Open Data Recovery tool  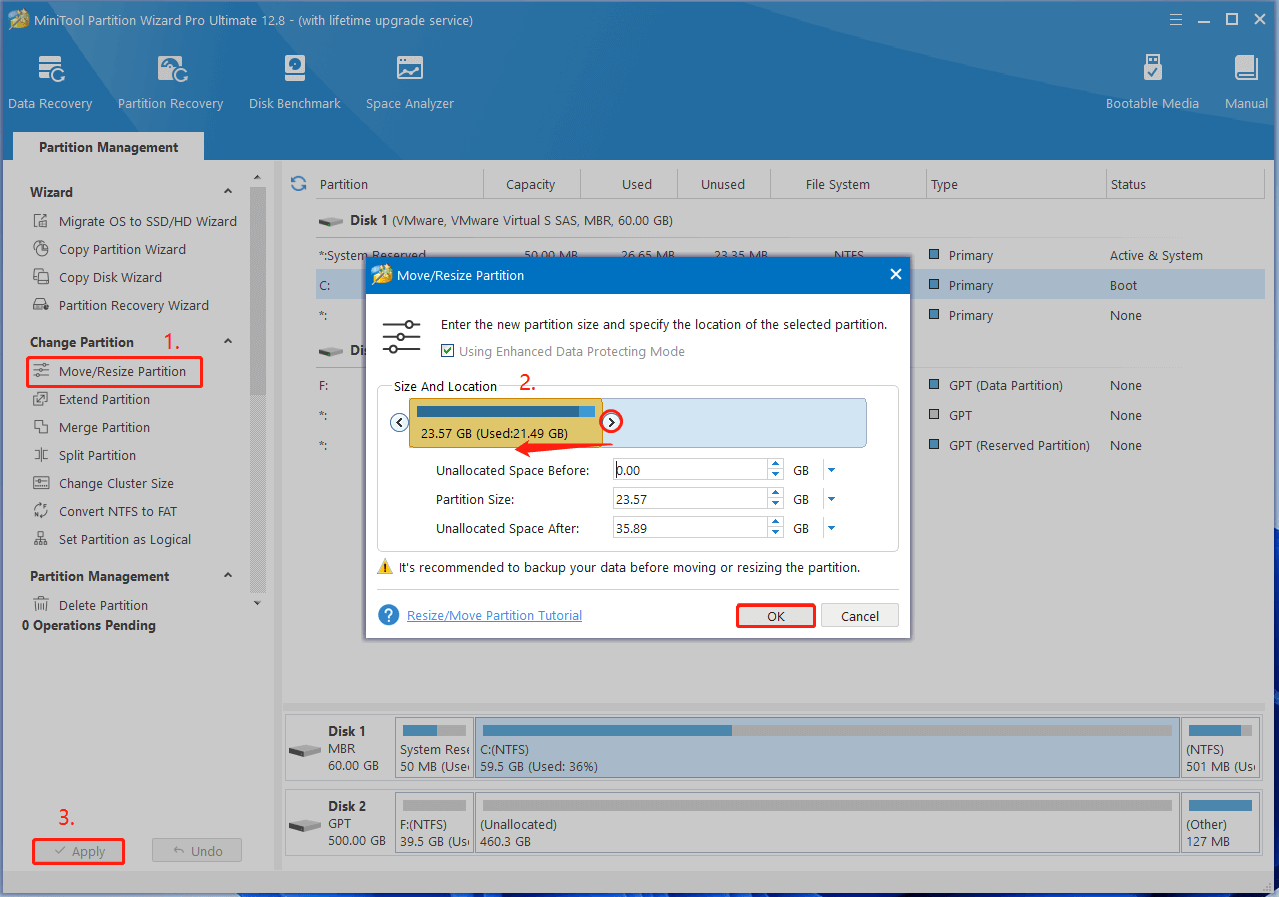pos(50,82)
